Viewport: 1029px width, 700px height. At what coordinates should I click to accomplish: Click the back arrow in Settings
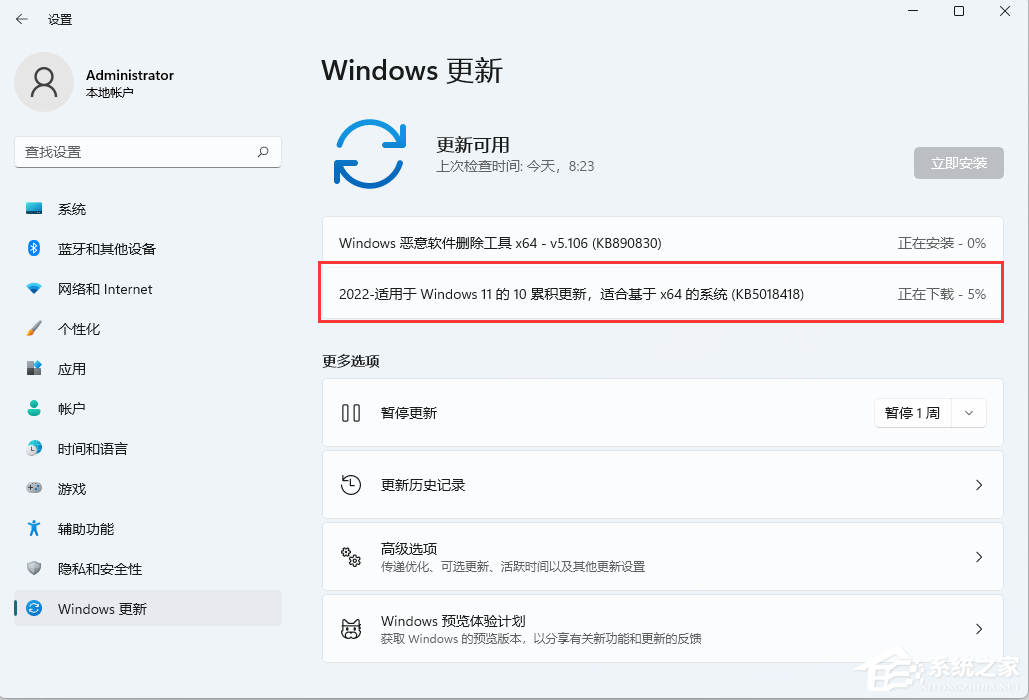(22, 18)
